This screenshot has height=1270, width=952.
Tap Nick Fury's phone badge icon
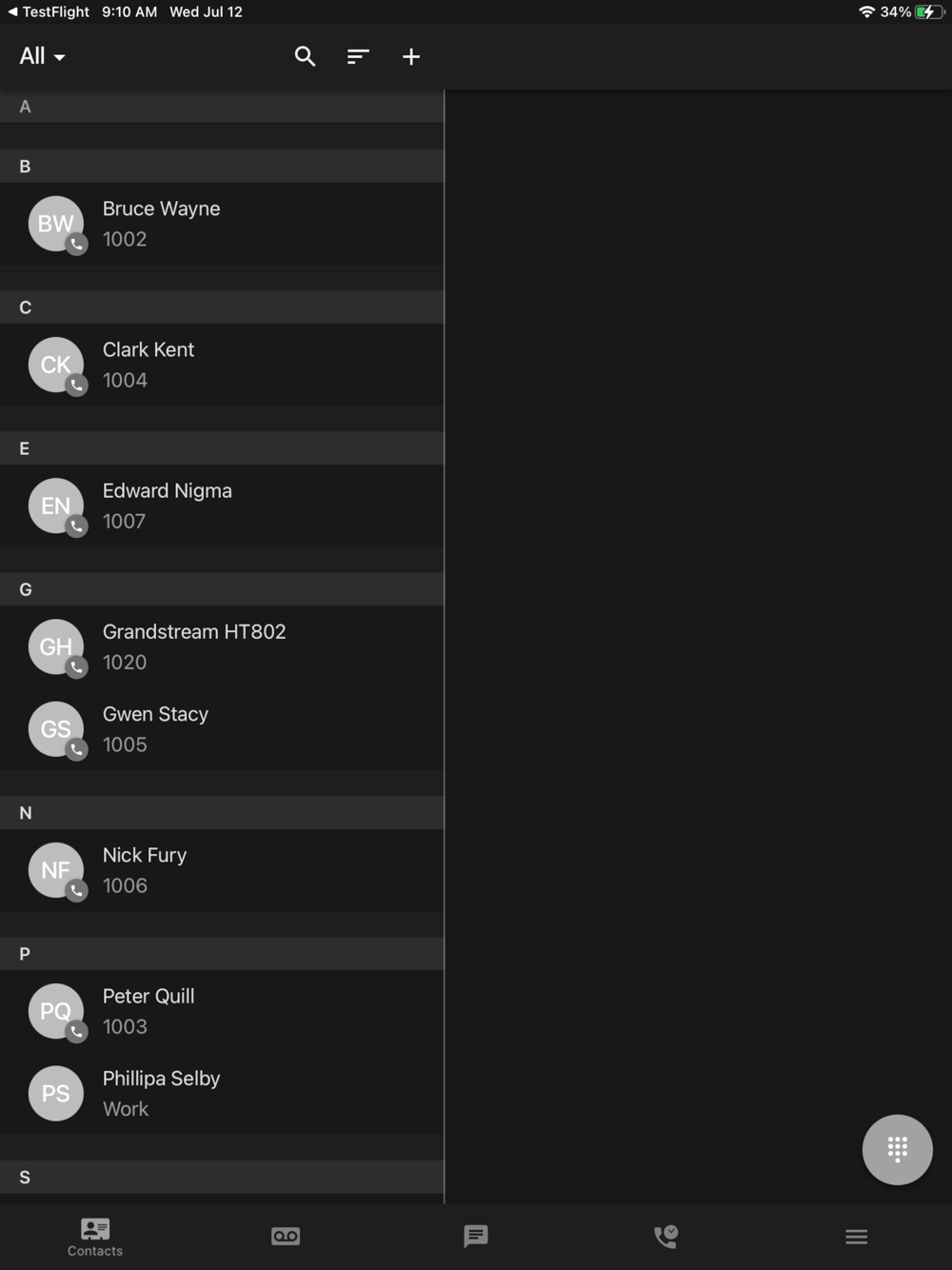77,890
